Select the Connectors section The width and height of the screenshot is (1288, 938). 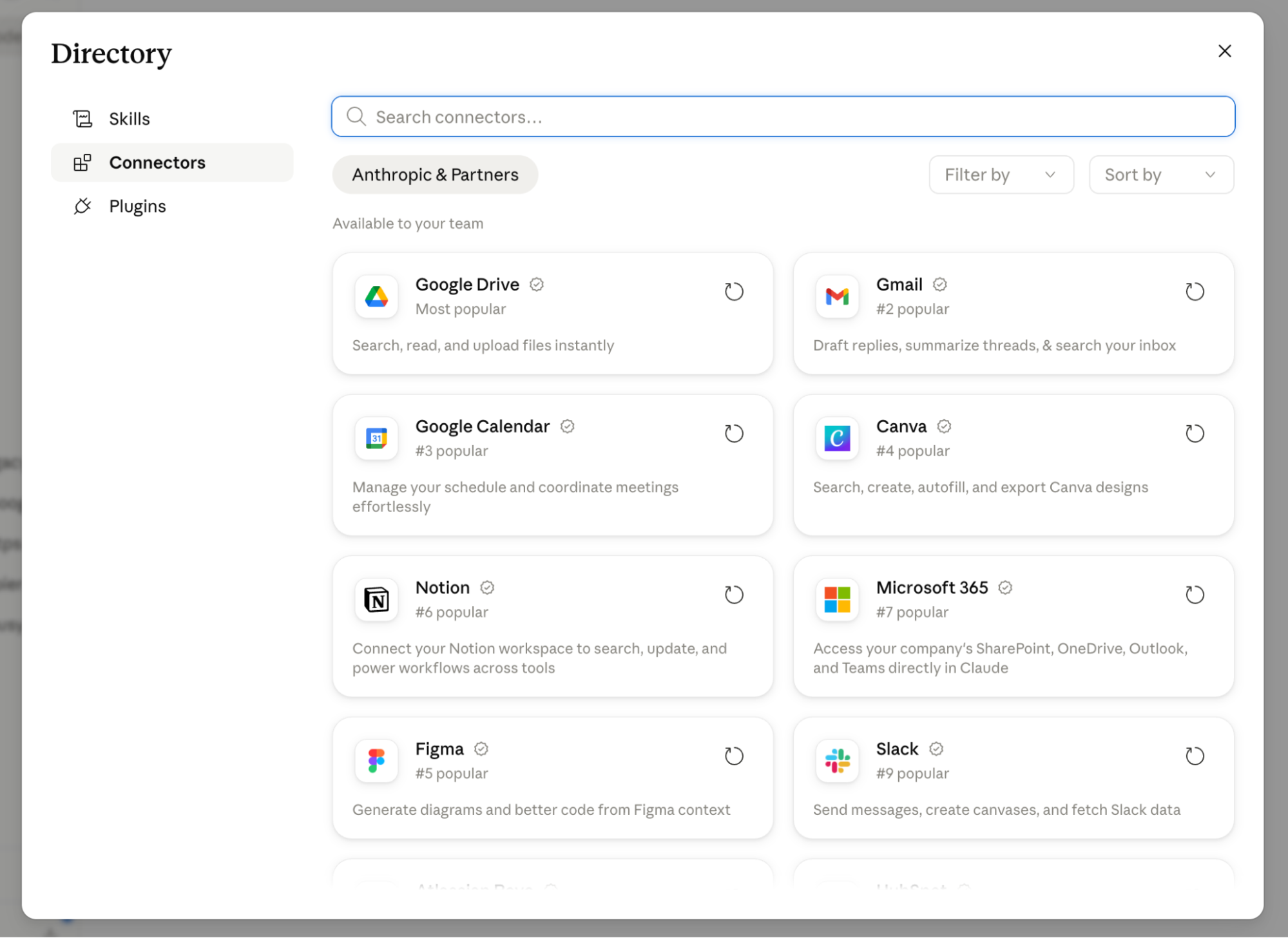pos(172,162)
